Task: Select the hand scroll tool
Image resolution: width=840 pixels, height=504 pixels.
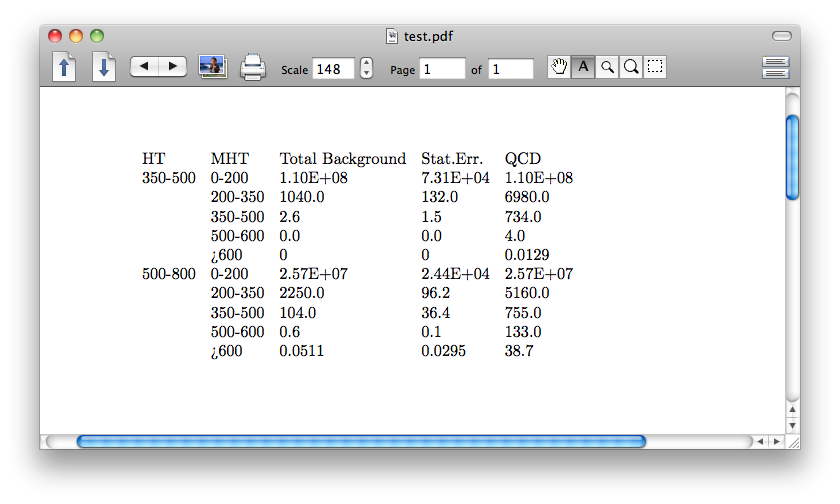Action: (x=559, y=67)
